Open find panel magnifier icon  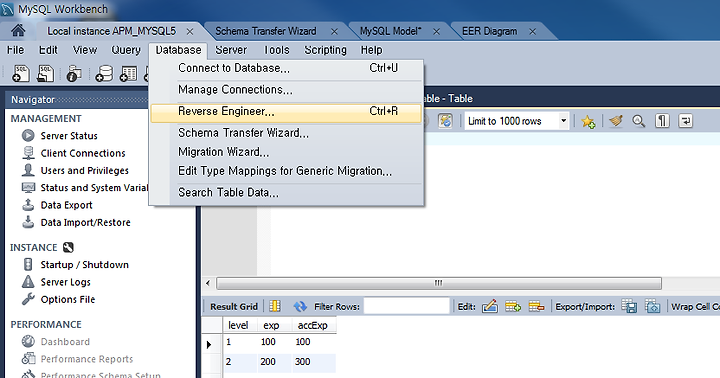[x=638, y=121]
